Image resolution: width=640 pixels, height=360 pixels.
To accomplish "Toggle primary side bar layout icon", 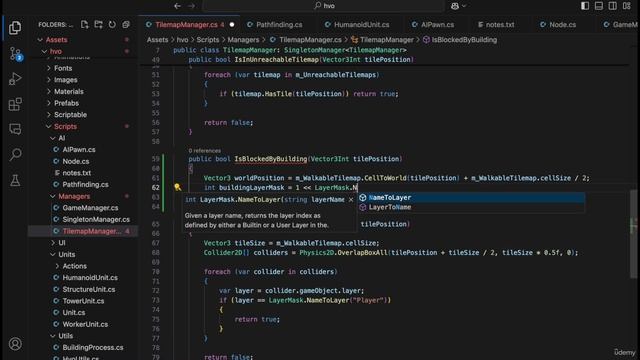I will (x=585, y=6).
